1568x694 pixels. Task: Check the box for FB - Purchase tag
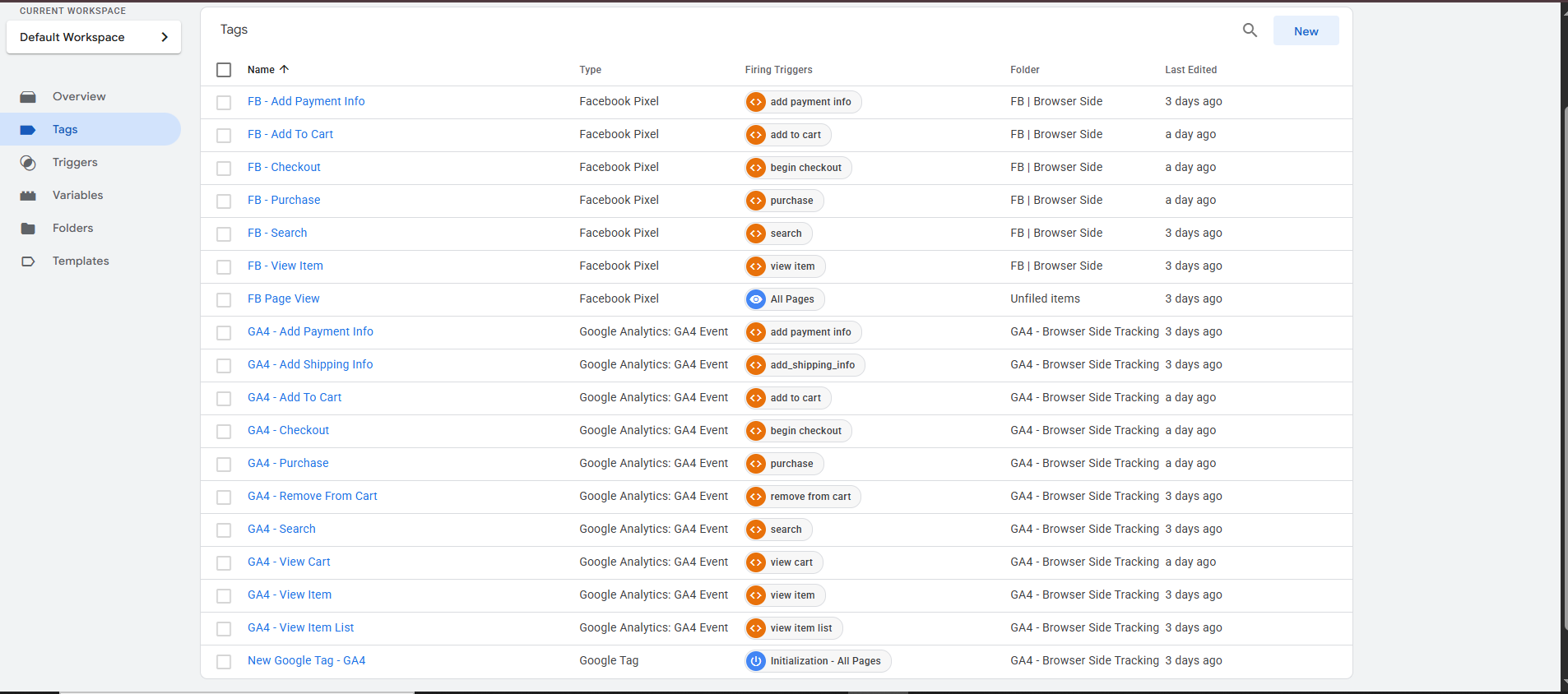coord(224,201)
